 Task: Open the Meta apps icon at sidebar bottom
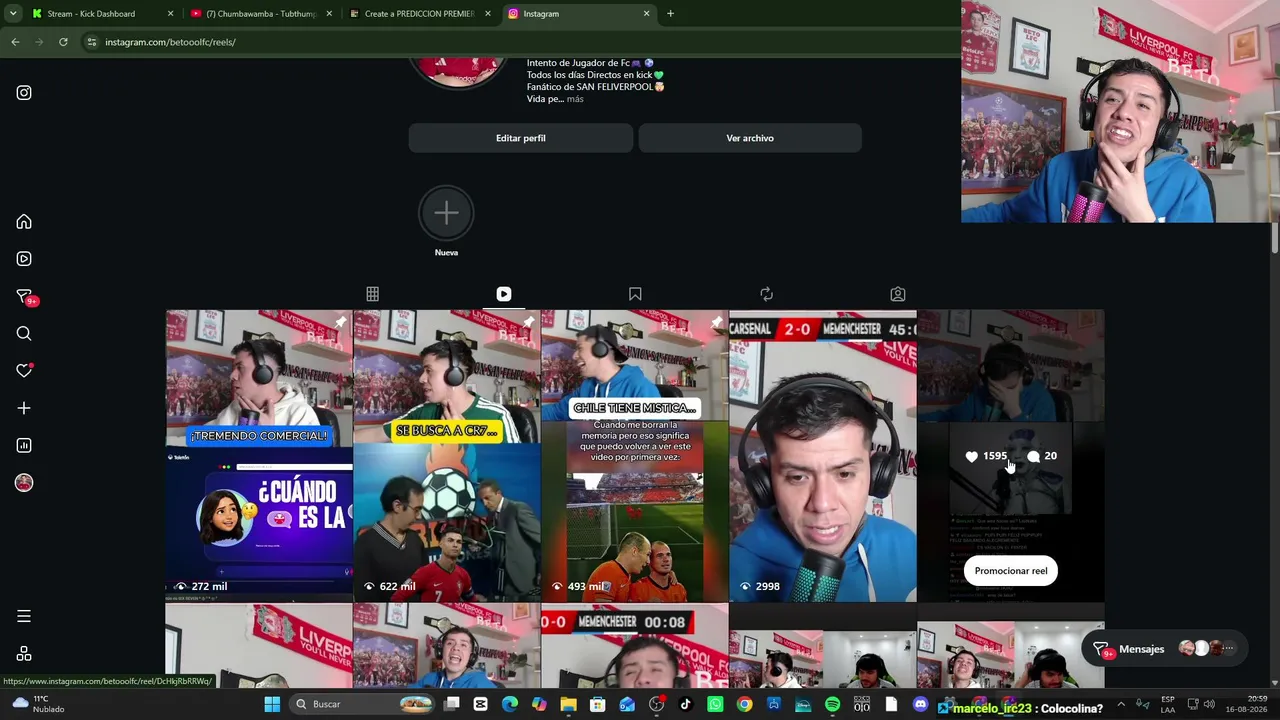point(24,654)
